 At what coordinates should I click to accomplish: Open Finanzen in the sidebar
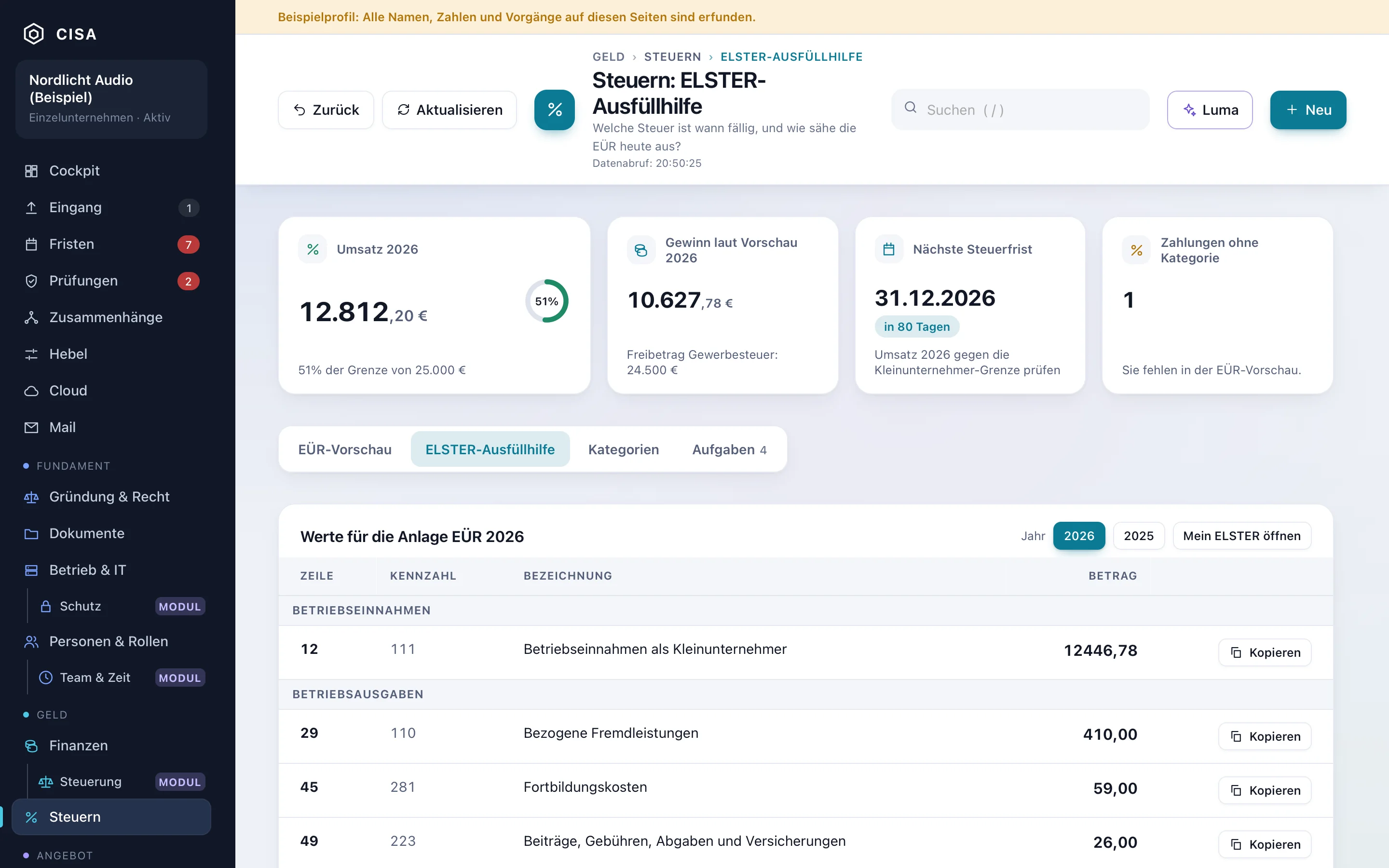coord(111,745)
